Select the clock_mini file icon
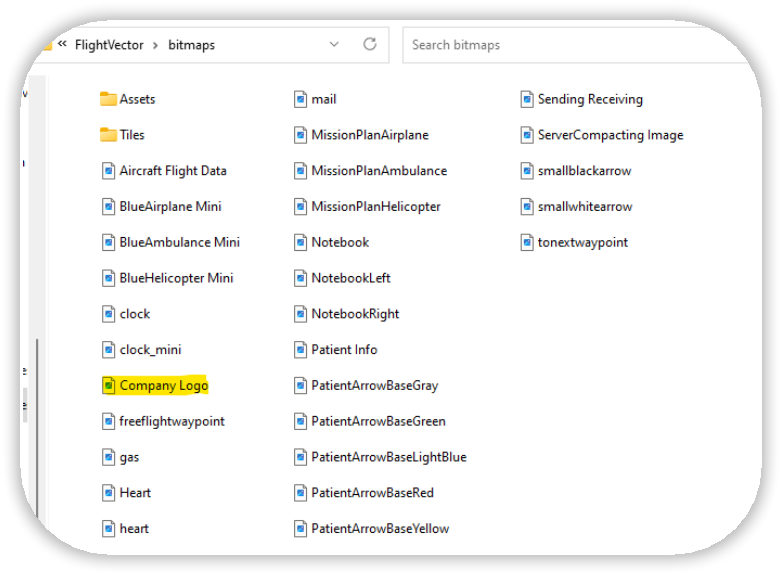 coord(109,349)
